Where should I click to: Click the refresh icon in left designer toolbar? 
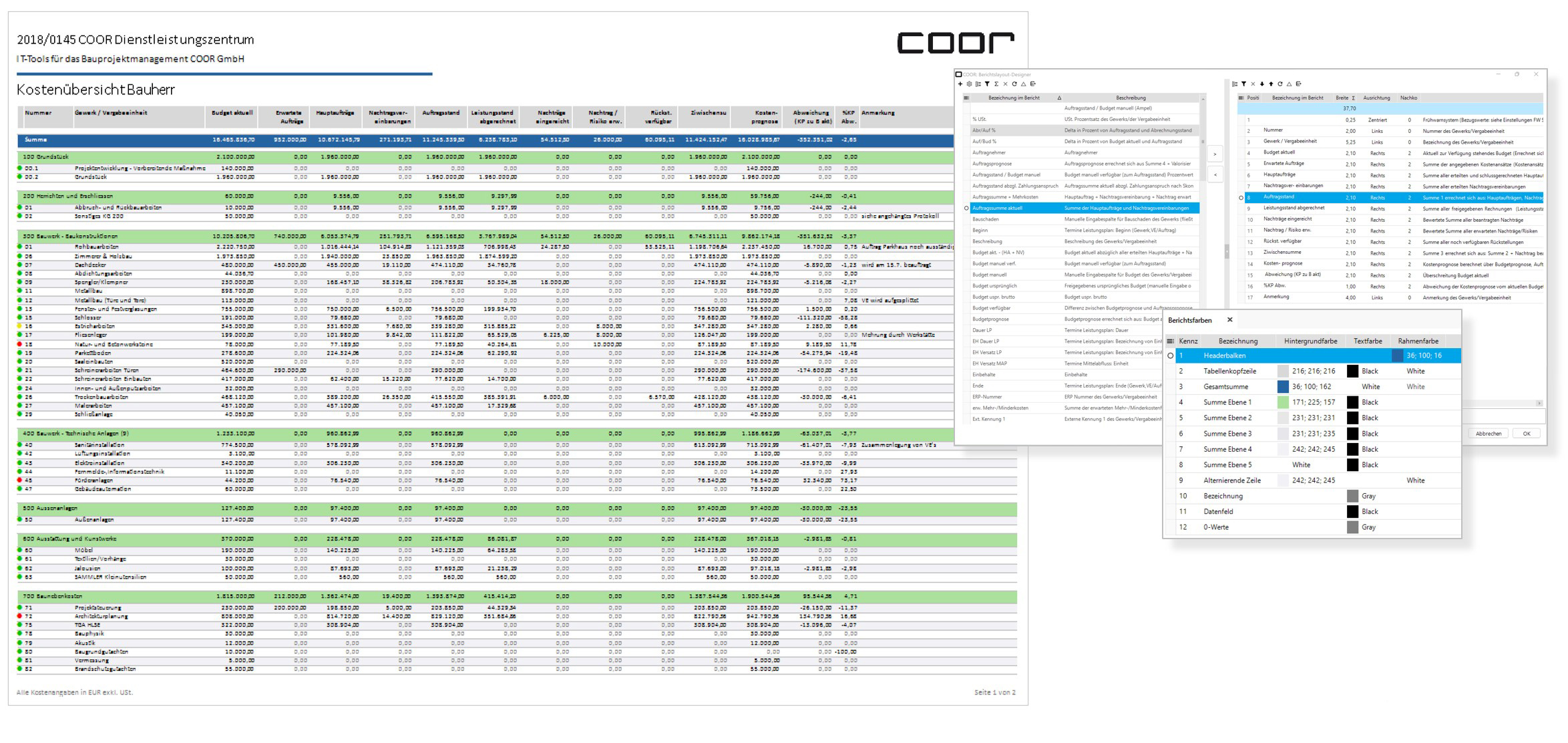coord(1014,84)
